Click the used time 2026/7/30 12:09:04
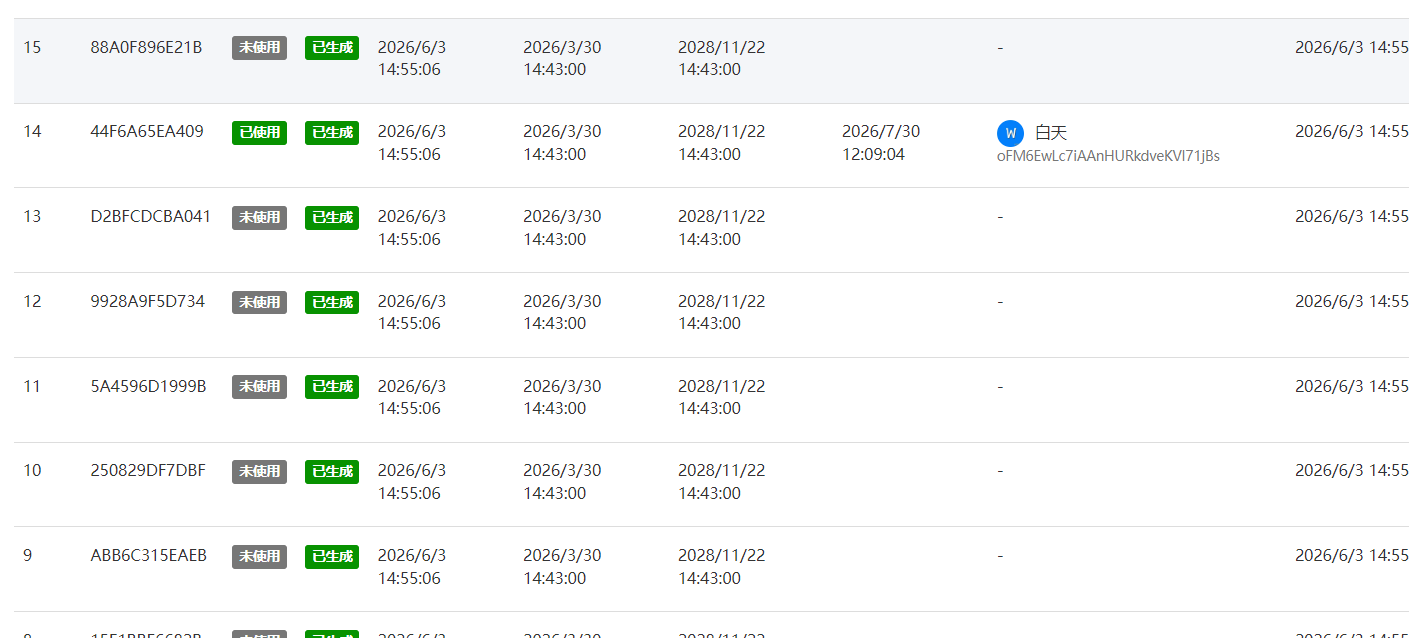Viewport: 1409px width, 638px height. (881, 143)
